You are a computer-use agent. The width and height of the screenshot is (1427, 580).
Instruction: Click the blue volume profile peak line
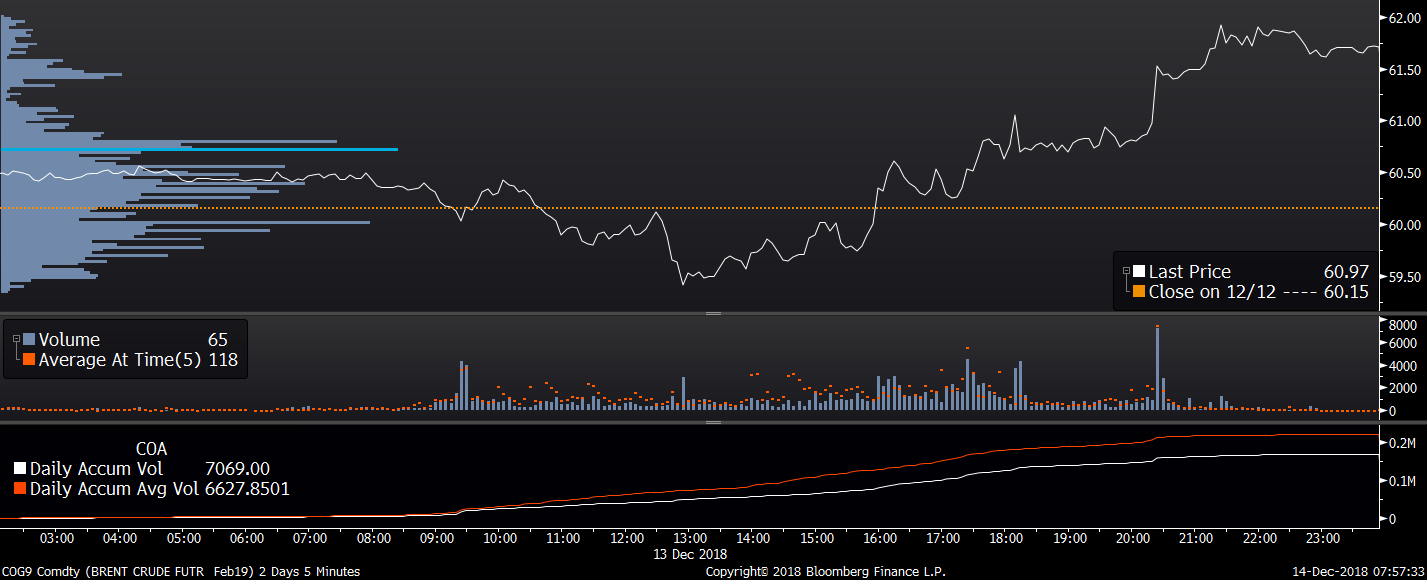coord(199,149)
